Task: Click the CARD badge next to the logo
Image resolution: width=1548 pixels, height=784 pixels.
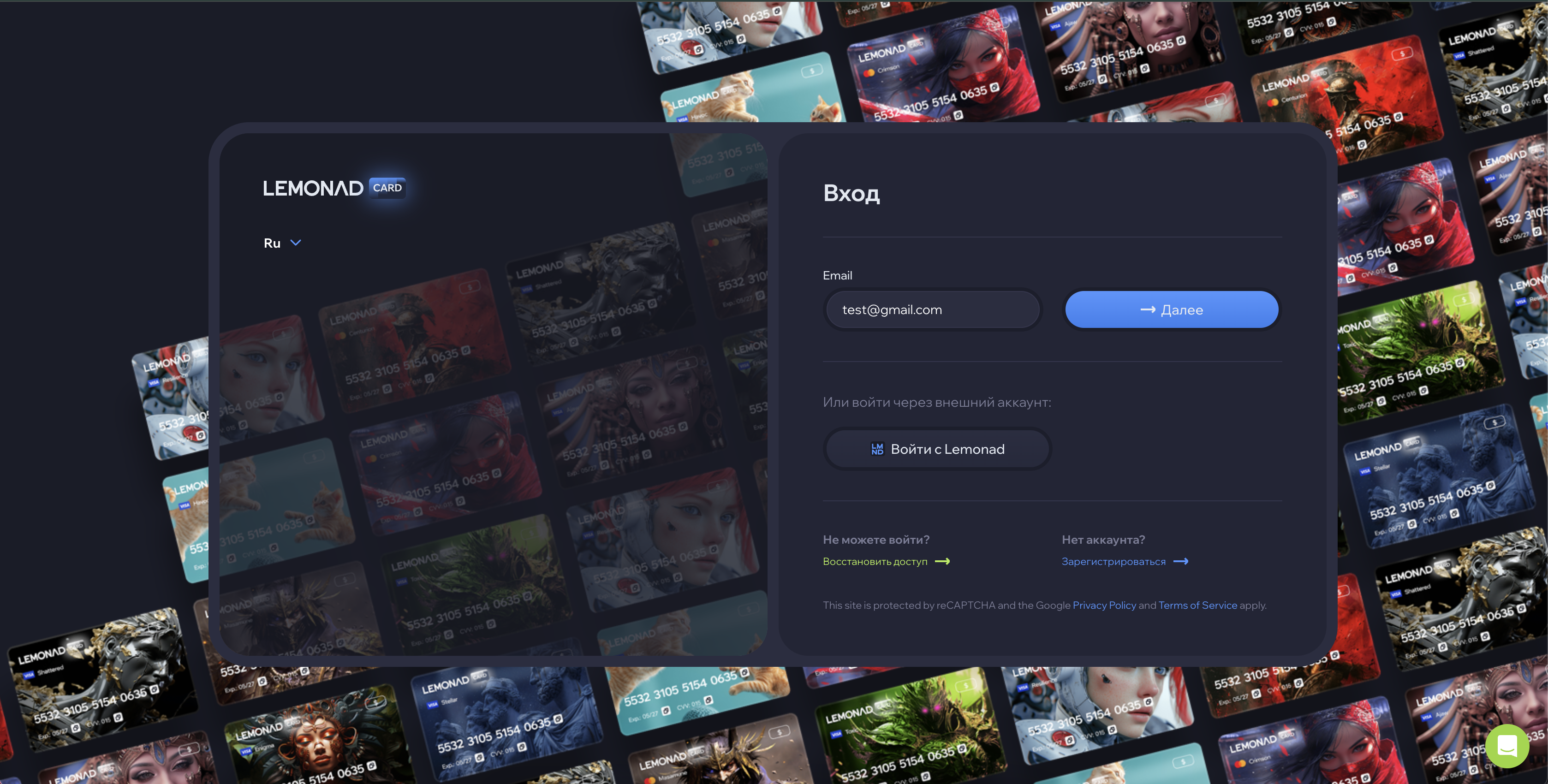Action: pos(387,187)
